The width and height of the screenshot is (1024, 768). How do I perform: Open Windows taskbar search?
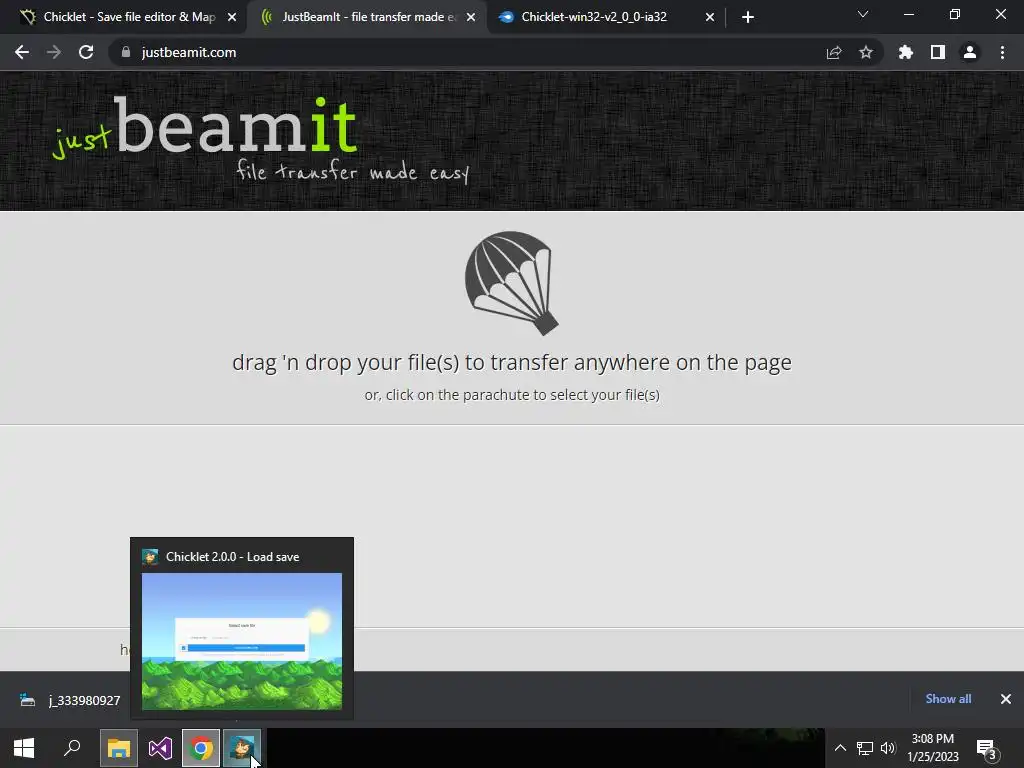pyautogui.click(x=72, y=748)
